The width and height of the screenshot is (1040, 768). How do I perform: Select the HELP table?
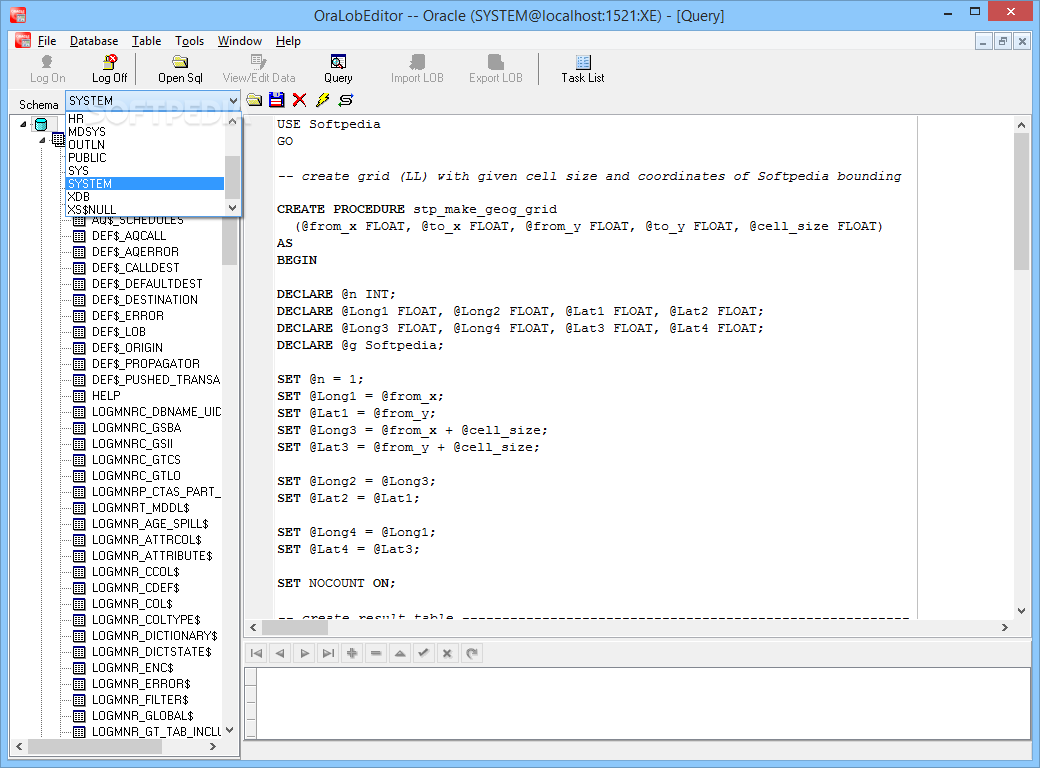click(x=106, y=396)
